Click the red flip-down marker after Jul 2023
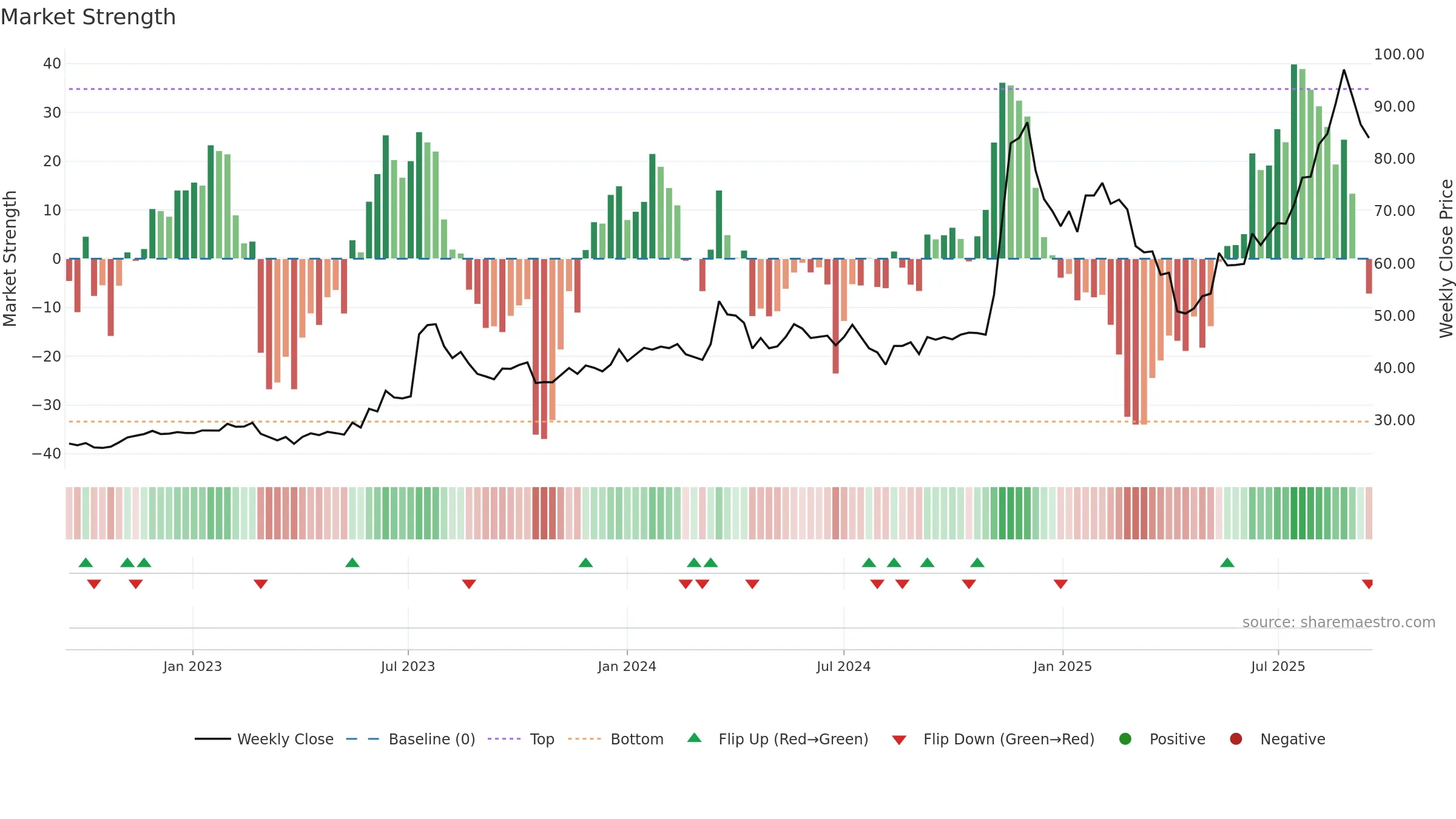1456x819 pixels. tap(469, 584)
